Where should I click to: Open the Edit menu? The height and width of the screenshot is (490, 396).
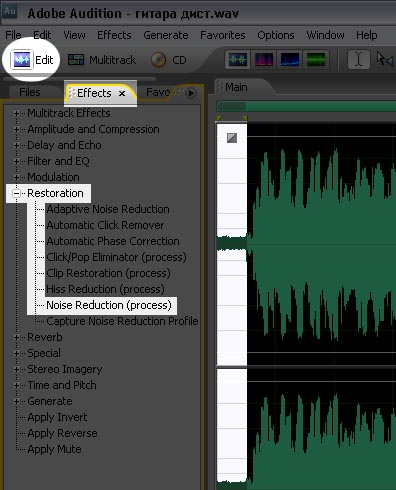(x=42, y=35)
